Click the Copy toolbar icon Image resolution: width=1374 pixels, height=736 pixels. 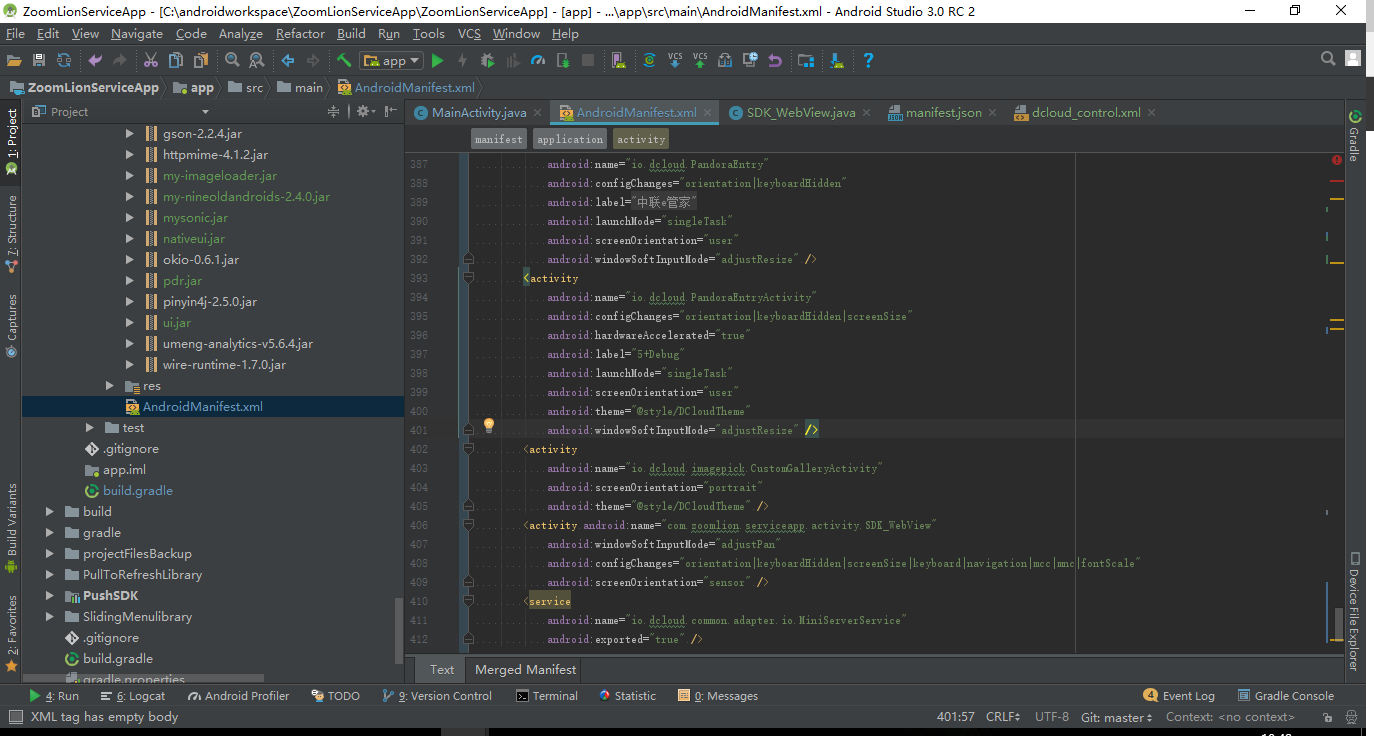175,61
